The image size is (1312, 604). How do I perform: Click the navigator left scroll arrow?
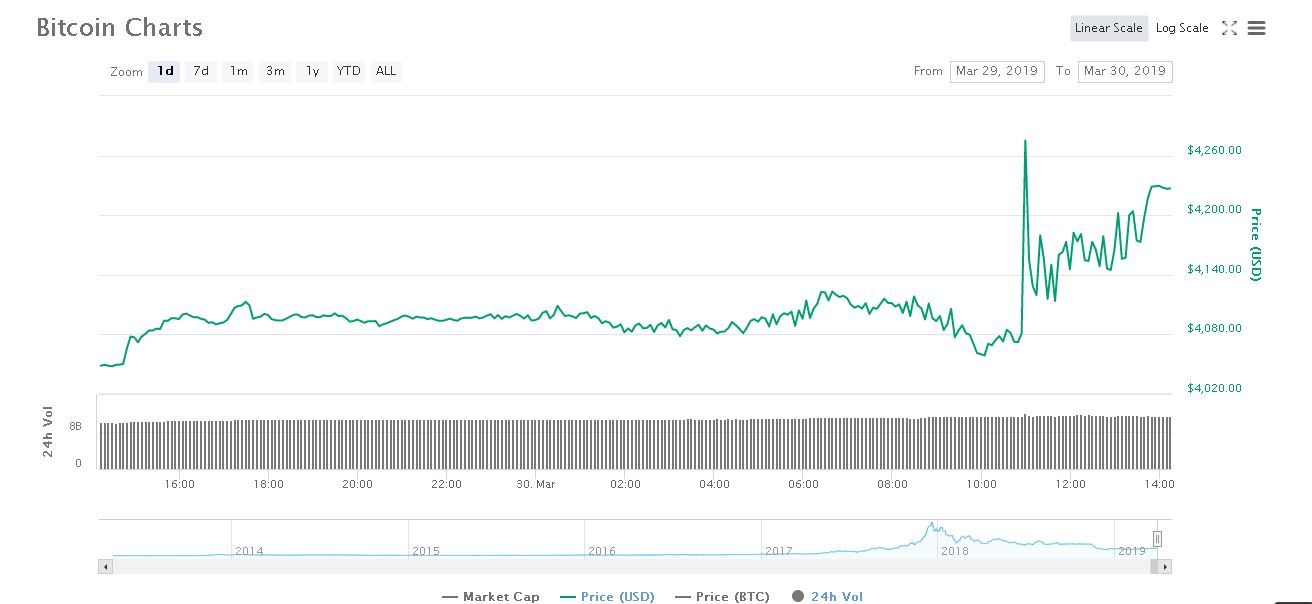point(105,567)
